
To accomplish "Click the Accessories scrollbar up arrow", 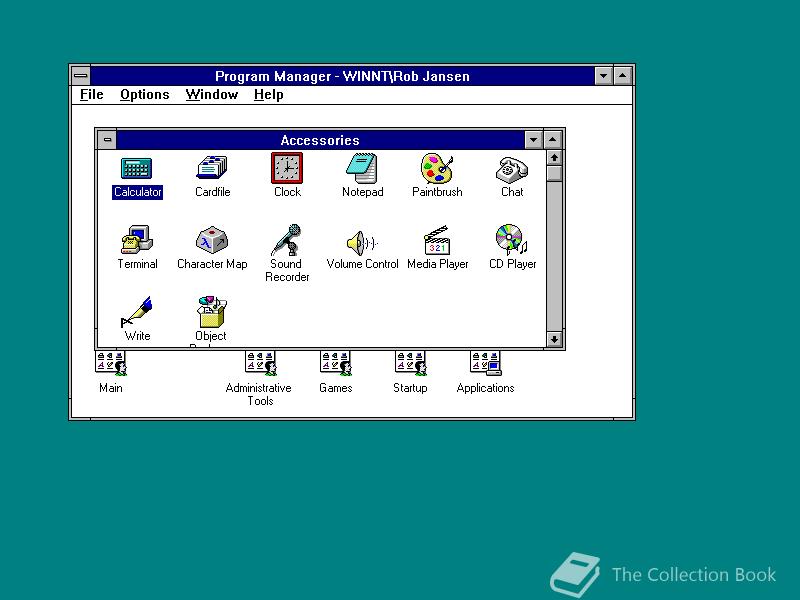I will pyautogui.click(x=554, y=158).
